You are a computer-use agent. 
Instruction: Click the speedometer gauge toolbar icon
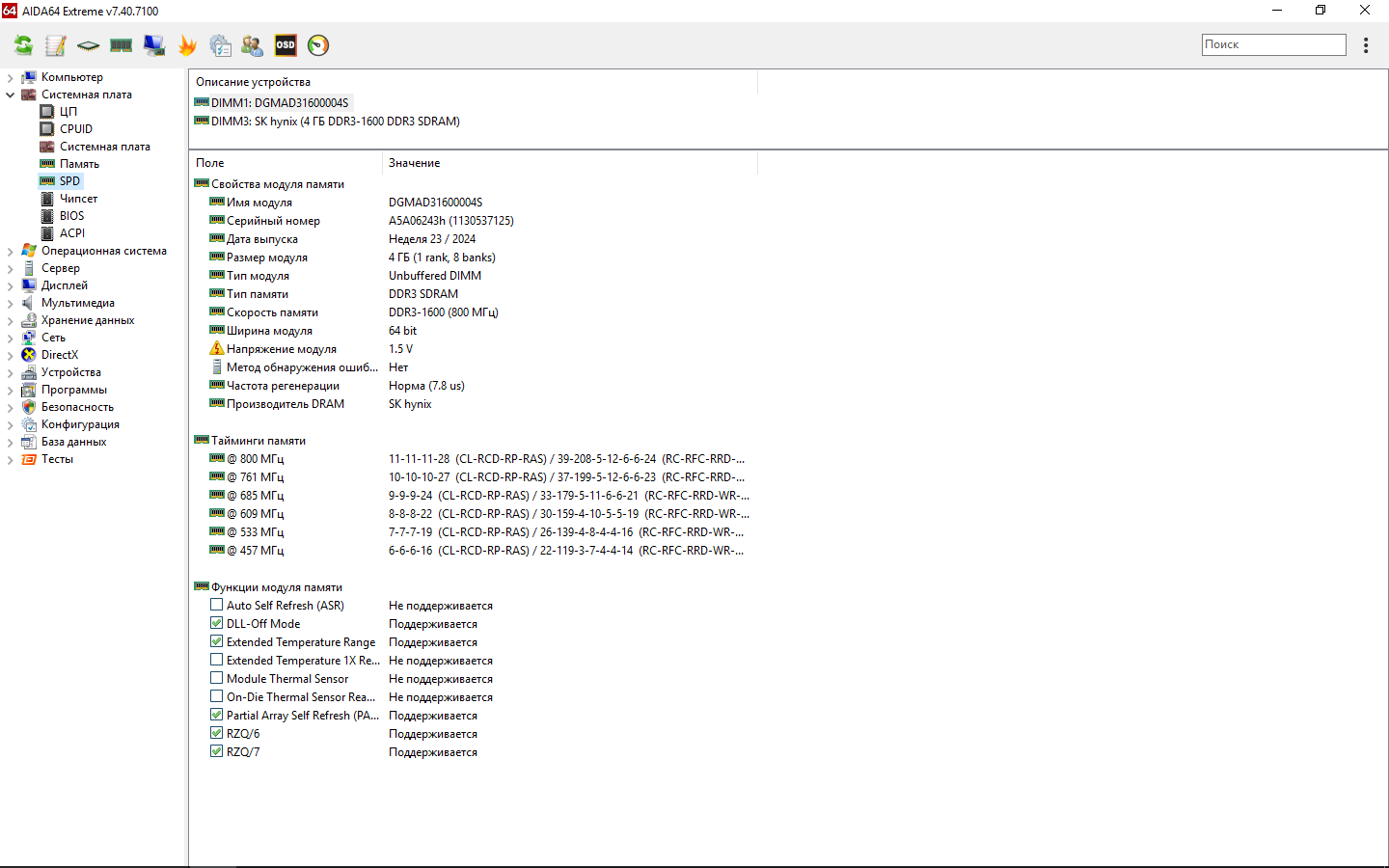tap(318, 45)
